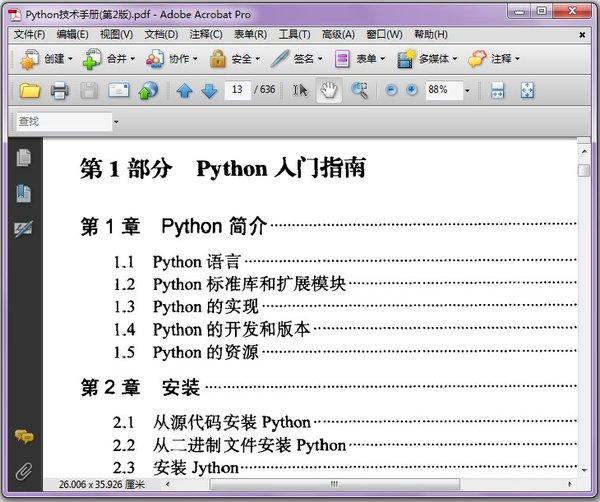Click the '第 2 章 安装' heading
This screenshot has width=600, height=502.
140,387
